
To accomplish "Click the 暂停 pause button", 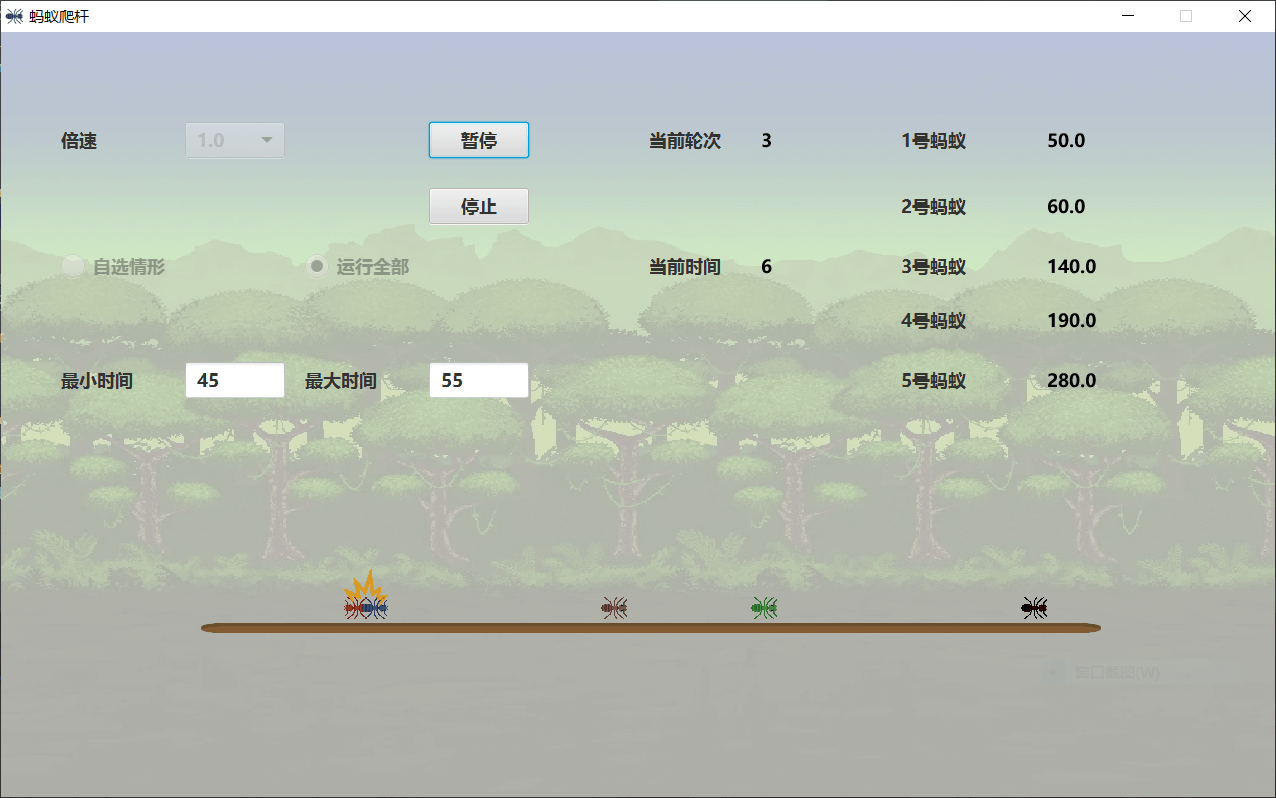I will coord(478,140).
